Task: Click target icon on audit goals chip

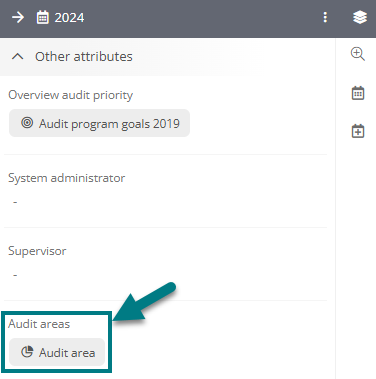Action: click(x=27, y=123)
